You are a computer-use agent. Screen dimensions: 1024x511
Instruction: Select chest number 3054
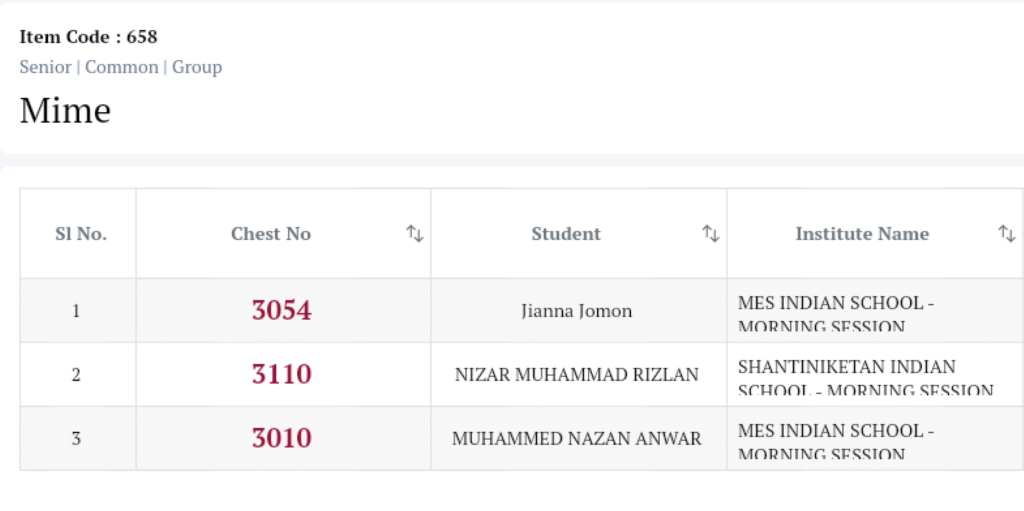click(x=281, y=311)
